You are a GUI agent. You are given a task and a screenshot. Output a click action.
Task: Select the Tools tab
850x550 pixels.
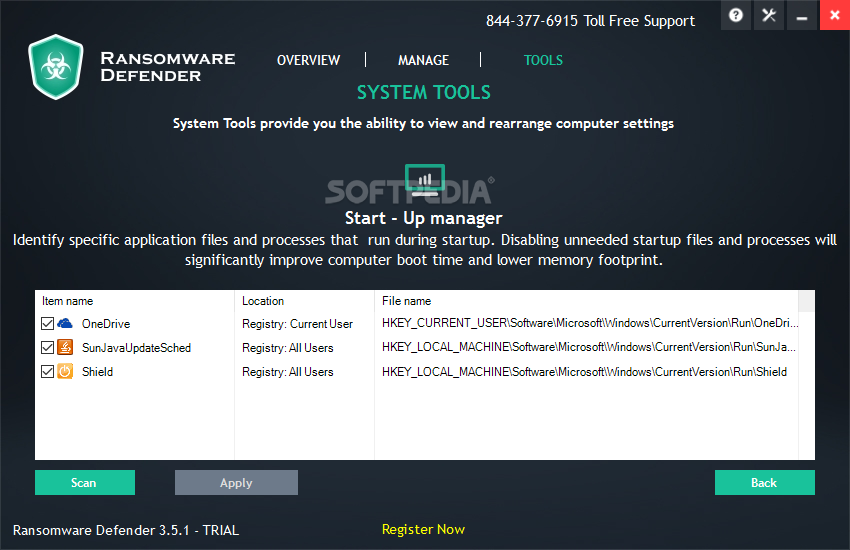543,60
